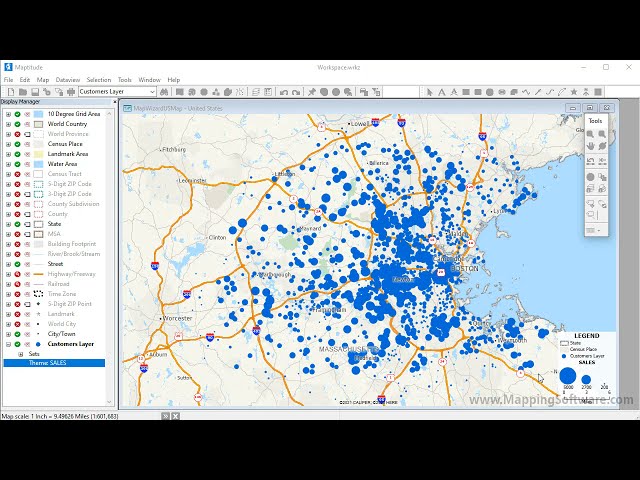Click the X button in the status bar
The image size is (640, 480).
pyautogui.click(x=175, y=416)
